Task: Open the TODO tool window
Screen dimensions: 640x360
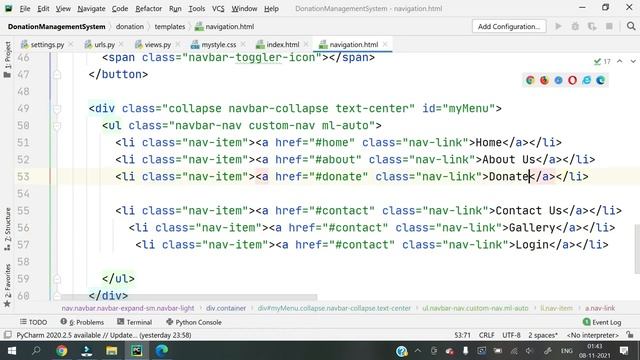Action: tap(33, 322)
